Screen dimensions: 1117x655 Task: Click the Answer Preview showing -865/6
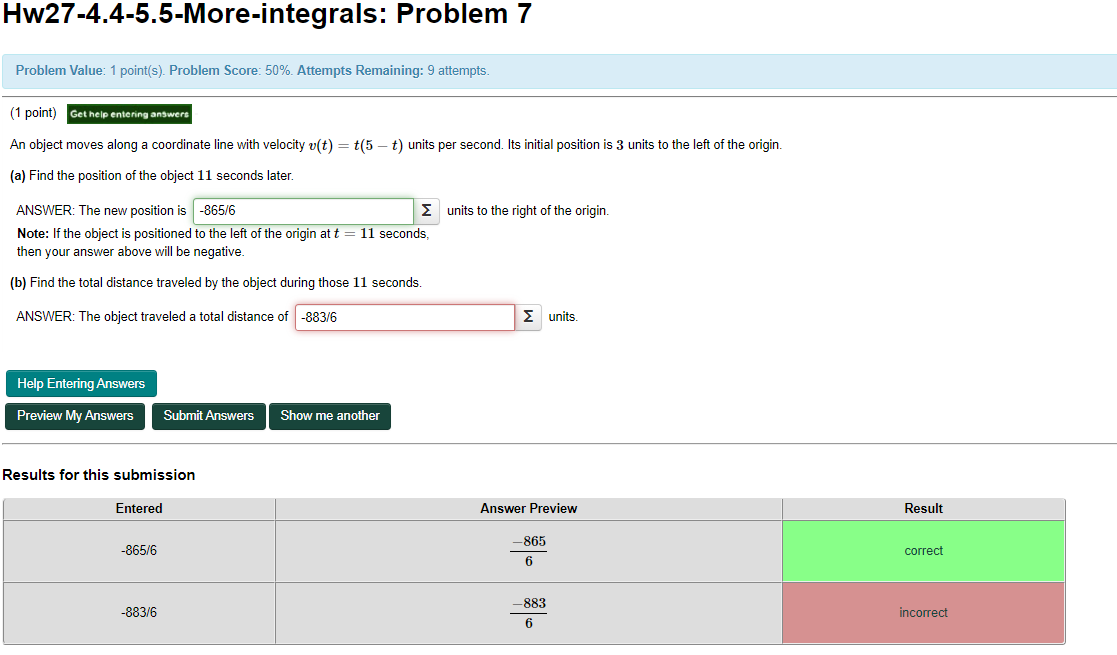527,550
